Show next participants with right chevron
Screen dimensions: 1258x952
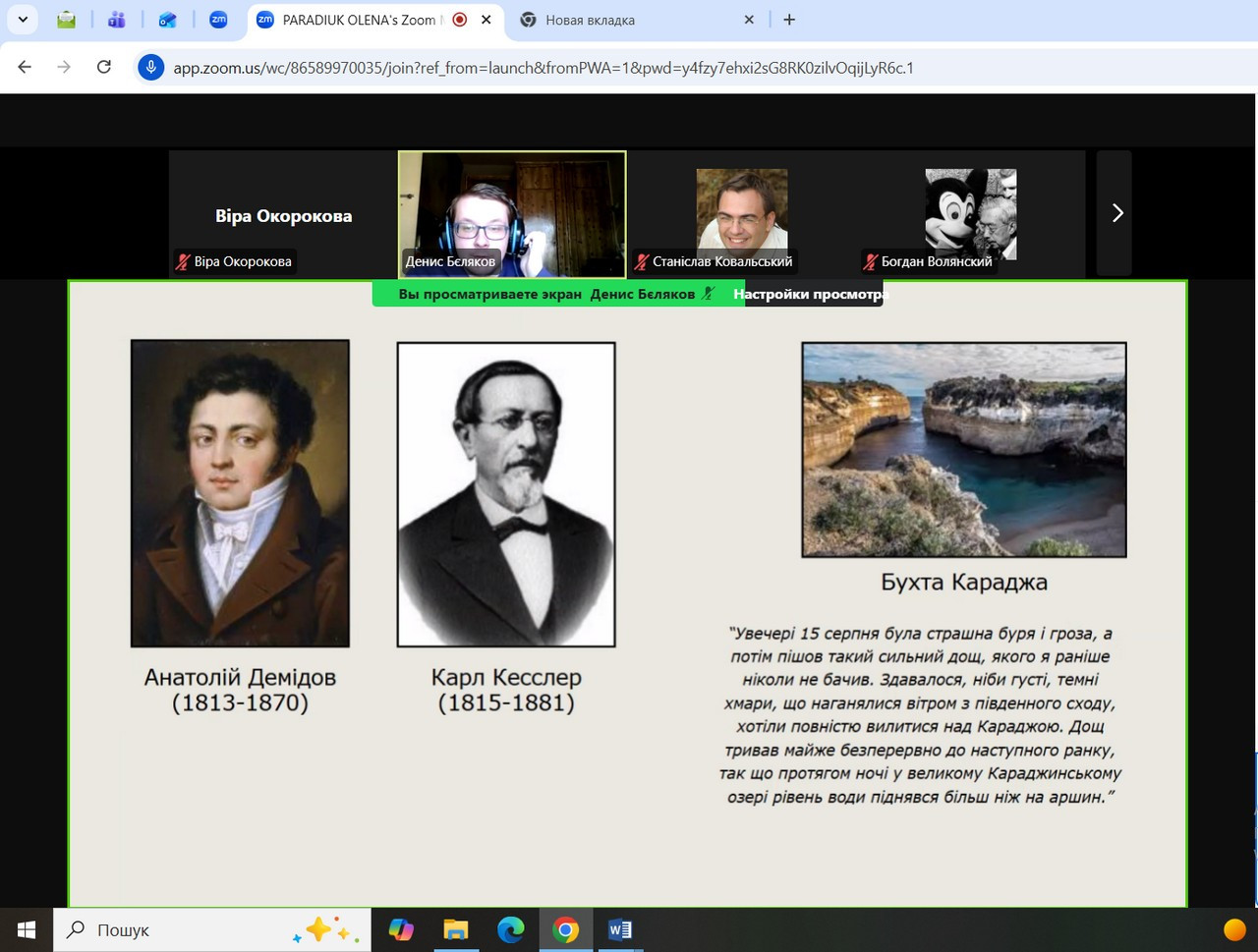1116,213
